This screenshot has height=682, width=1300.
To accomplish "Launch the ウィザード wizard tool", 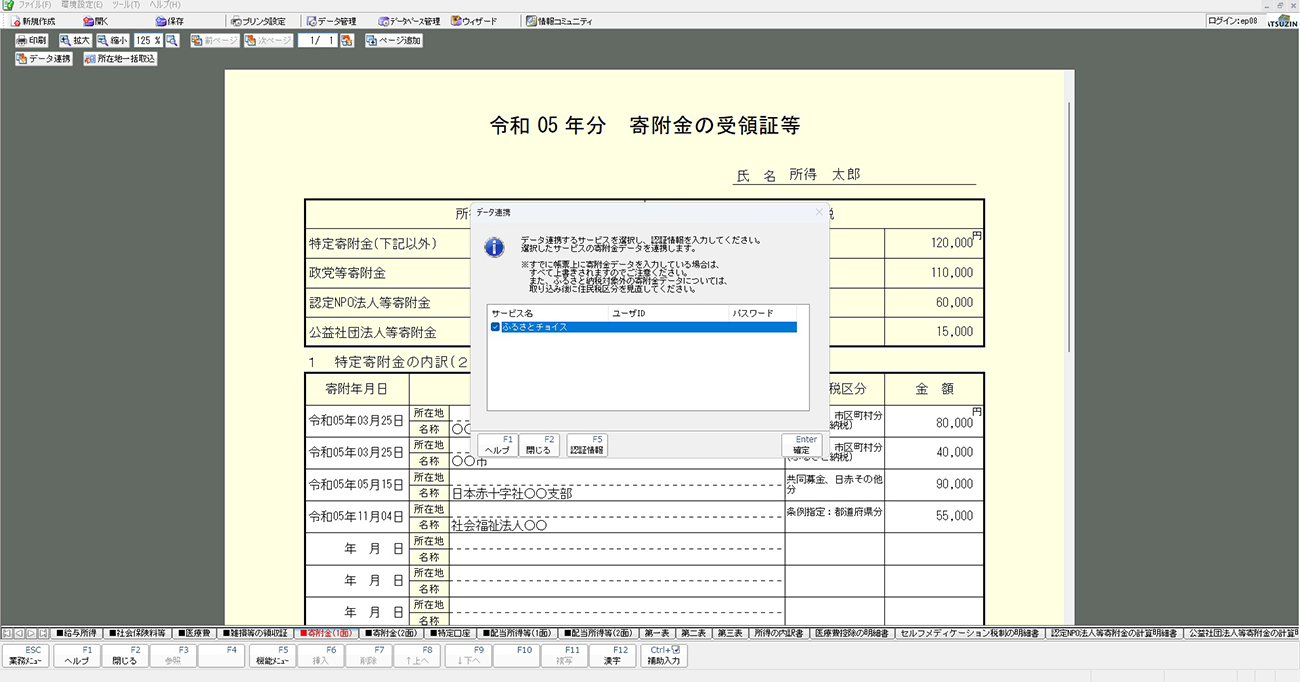I will (x=473, y=21).
